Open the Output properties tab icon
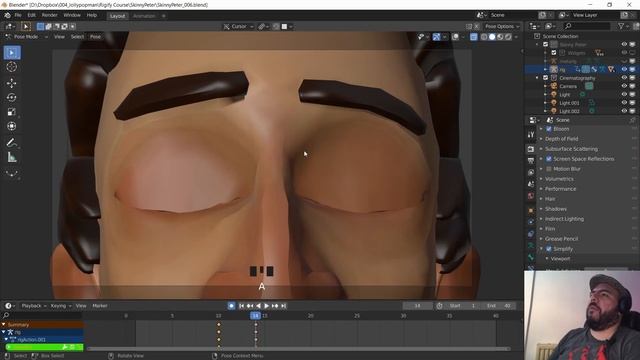The image size is (640, 360). tap(531, 161)
